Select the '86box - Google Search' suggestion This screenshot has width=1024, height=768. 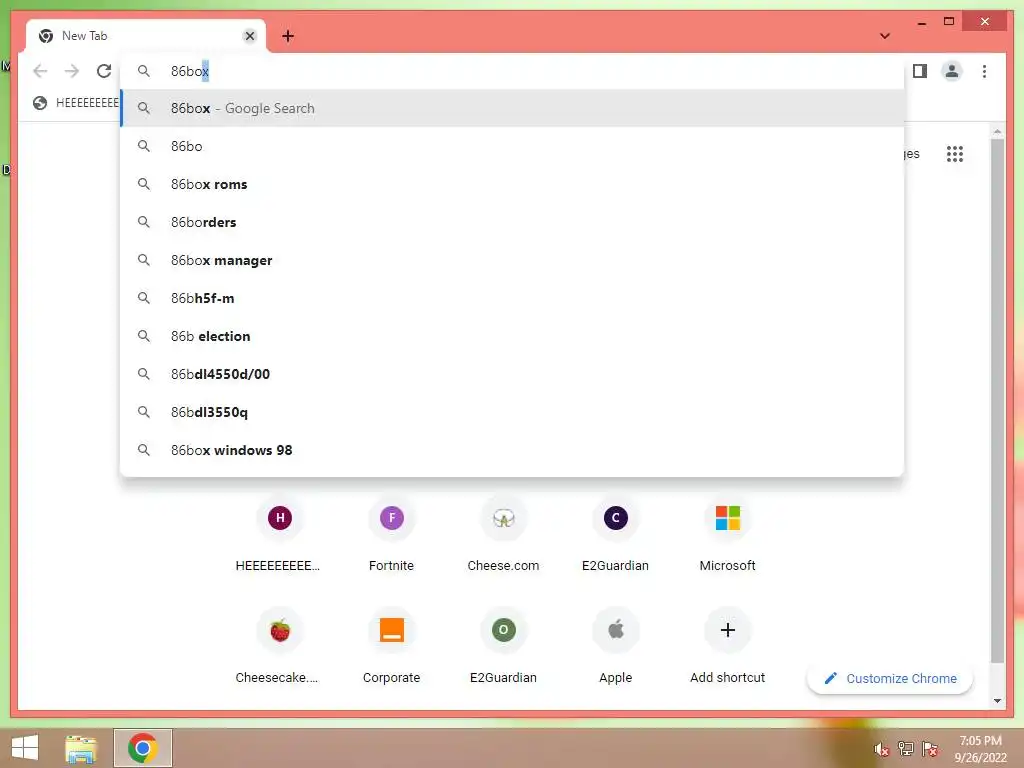click(513, 108)
